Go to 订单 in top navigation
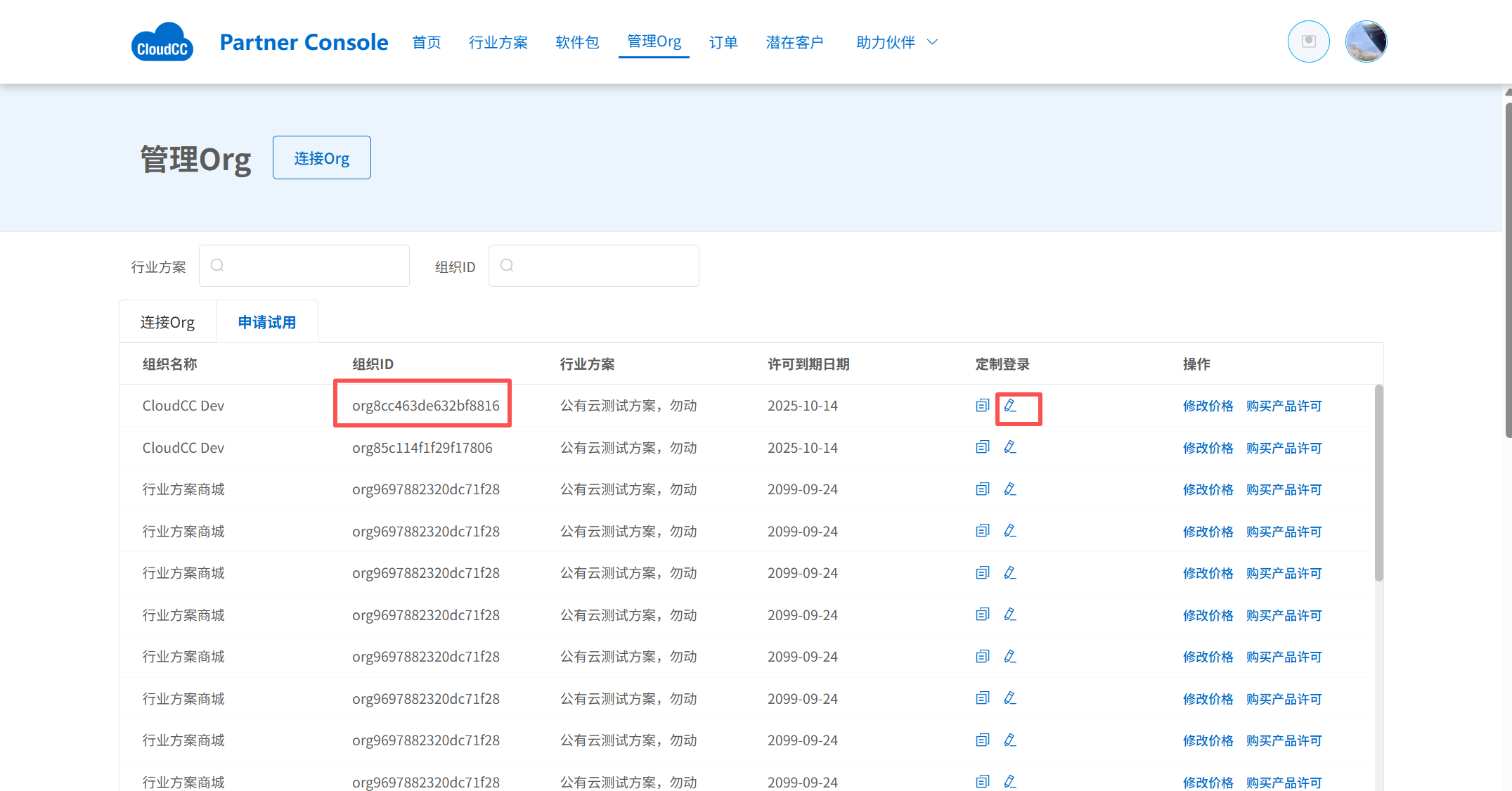Viewport: 1512px width, 791px height. [x=723, y=42]
